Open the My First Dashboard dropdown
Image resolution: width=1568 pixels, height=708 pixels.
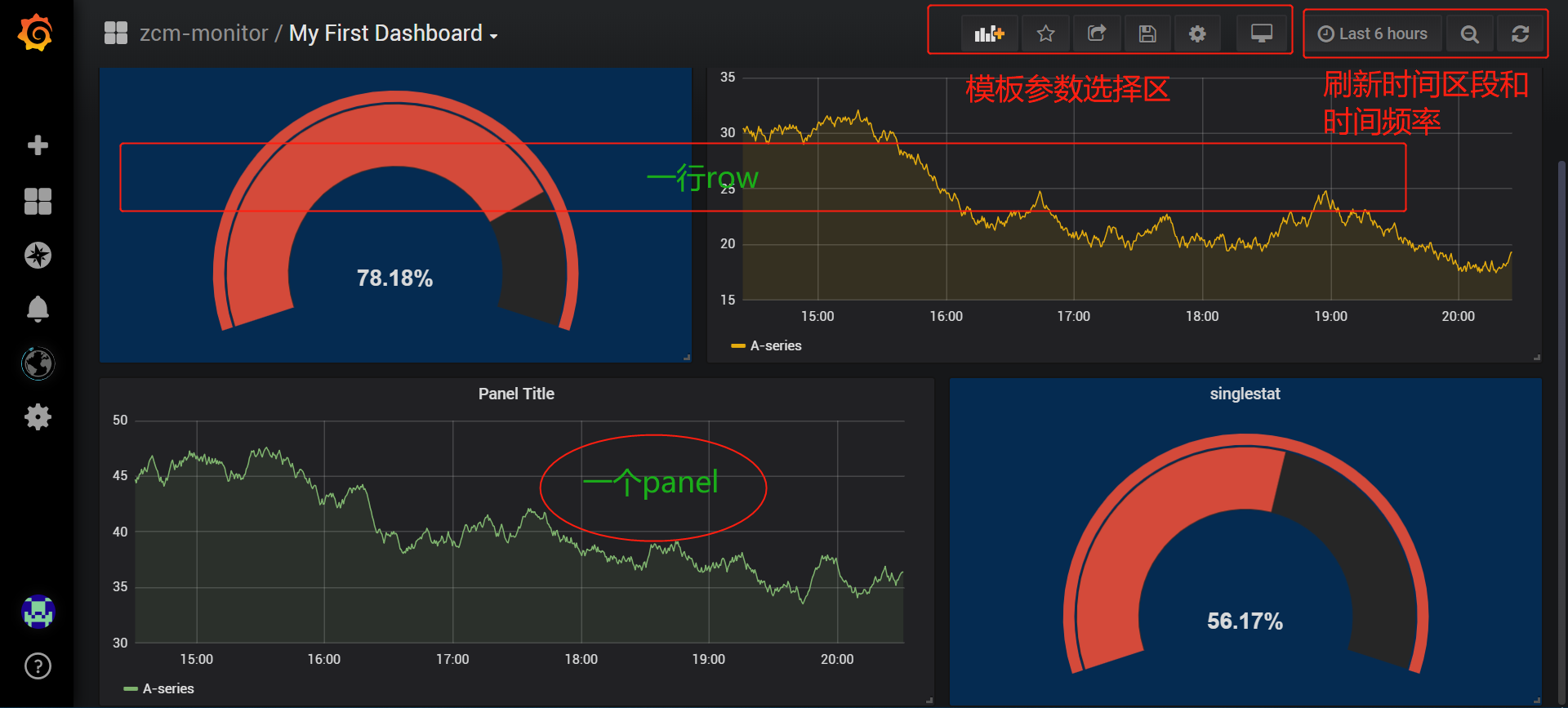[x=393, y=33]
